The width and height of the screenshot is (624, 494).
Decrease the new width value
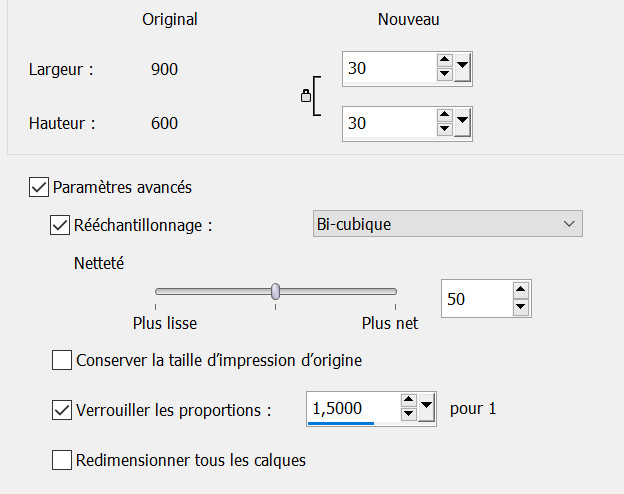coord(444,75)
